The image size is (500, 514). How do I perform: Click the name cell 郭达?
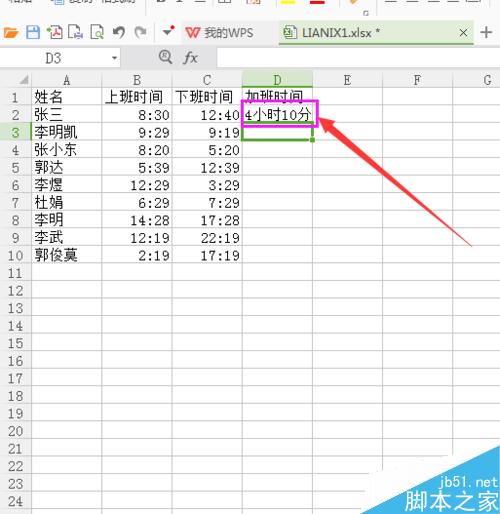pos(67,167)
